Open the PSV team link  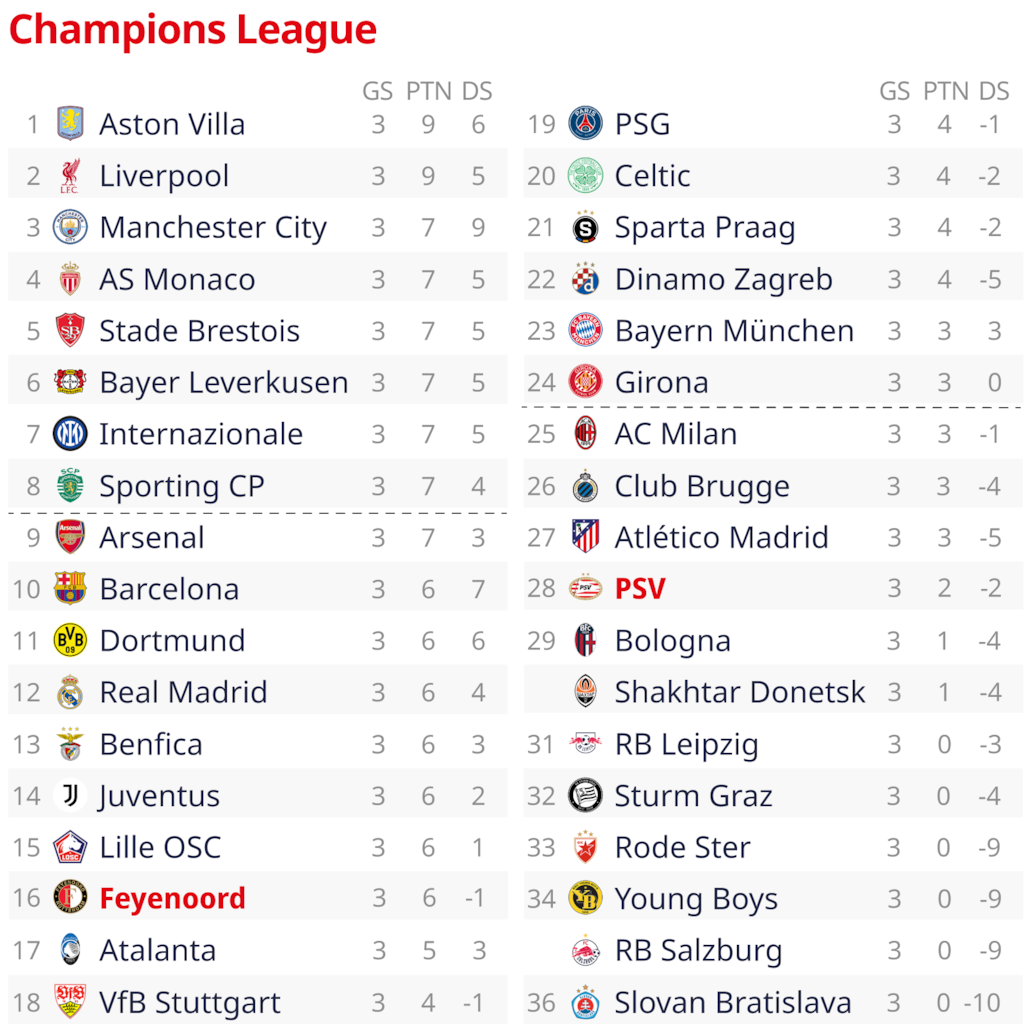pos(640,588)
